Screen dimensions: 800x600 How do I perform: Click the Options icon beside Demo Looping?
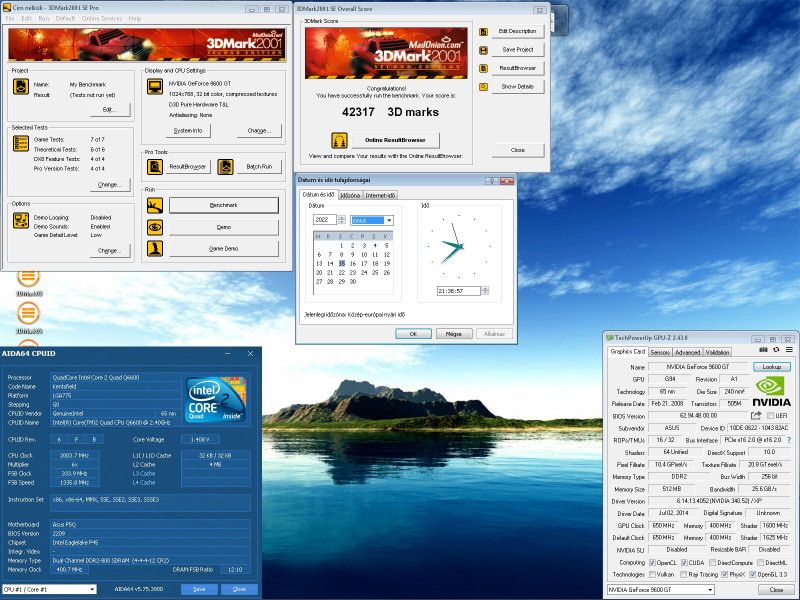click(21, 221)
